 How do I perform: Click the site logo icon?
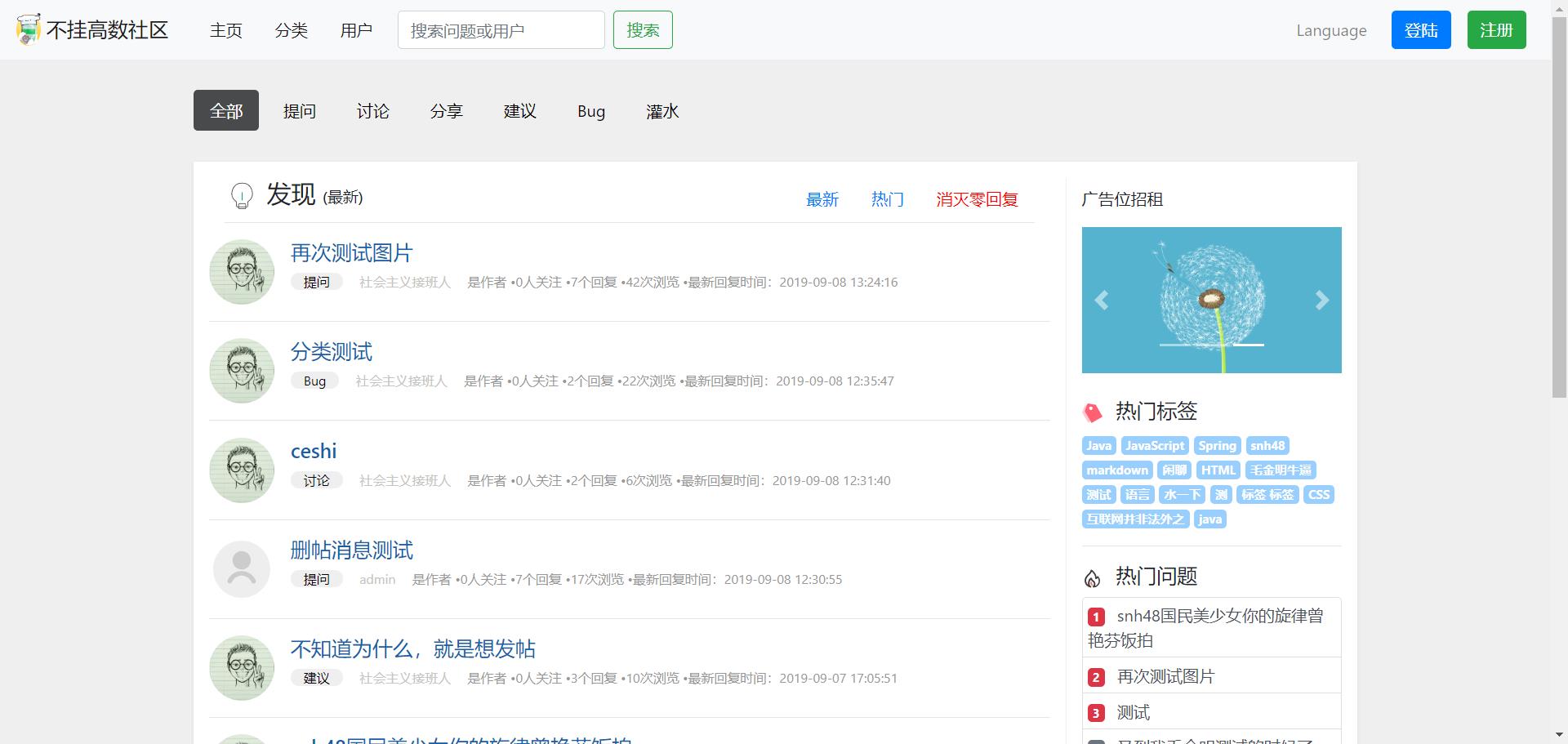click(x=29, y=30)
